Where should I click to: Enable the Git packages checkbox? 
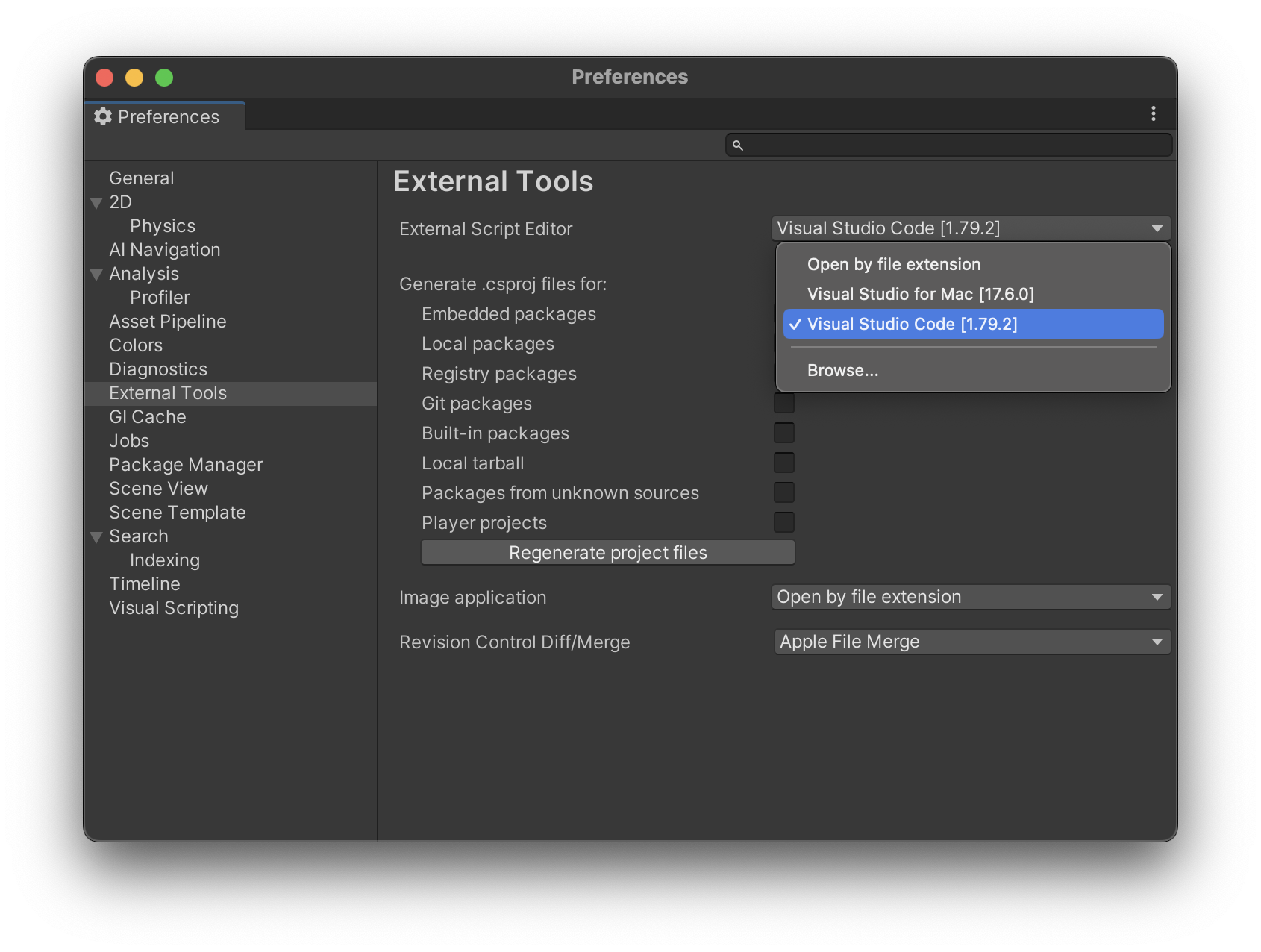[784, 403]
